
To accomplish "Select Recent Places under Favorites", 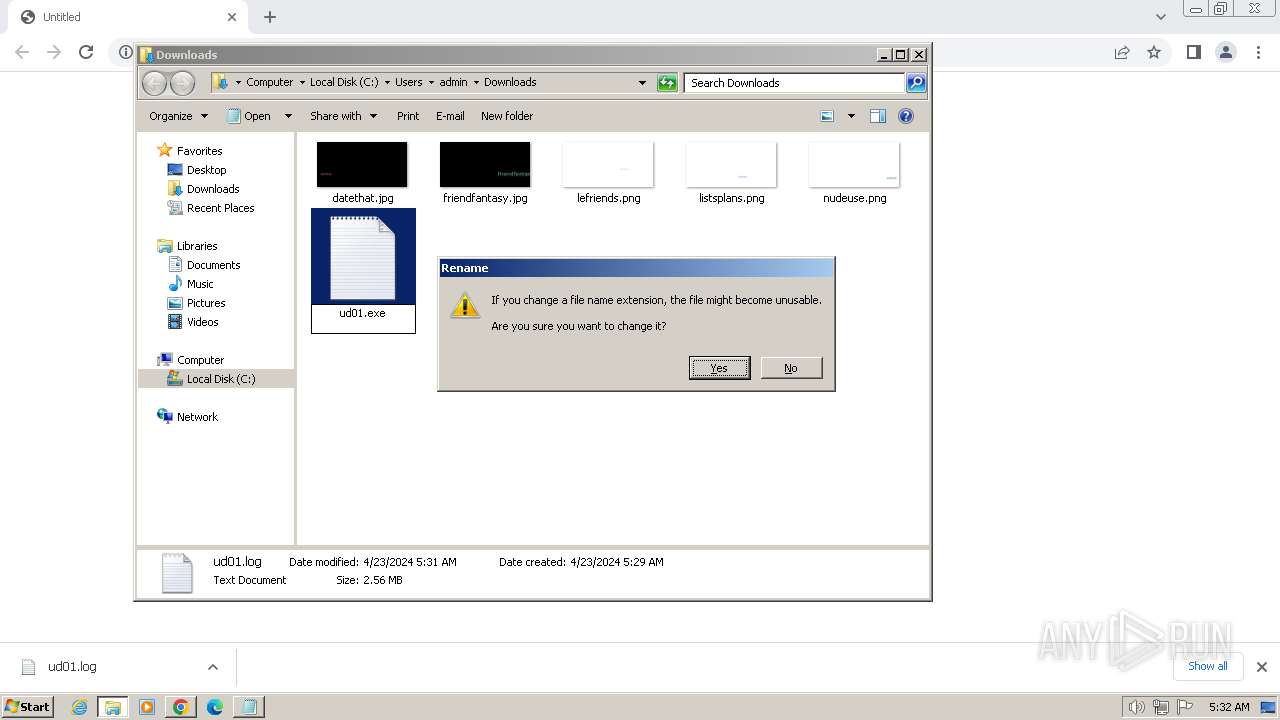I will [x=220, y=208].
